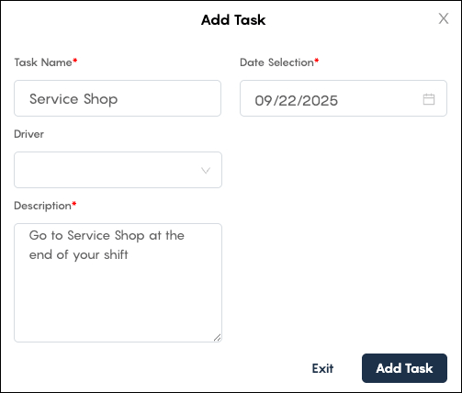This screenshot has width=462, height=393.
Task: Click the Driver dropdown chevron arrow
Action: [206, 170]
